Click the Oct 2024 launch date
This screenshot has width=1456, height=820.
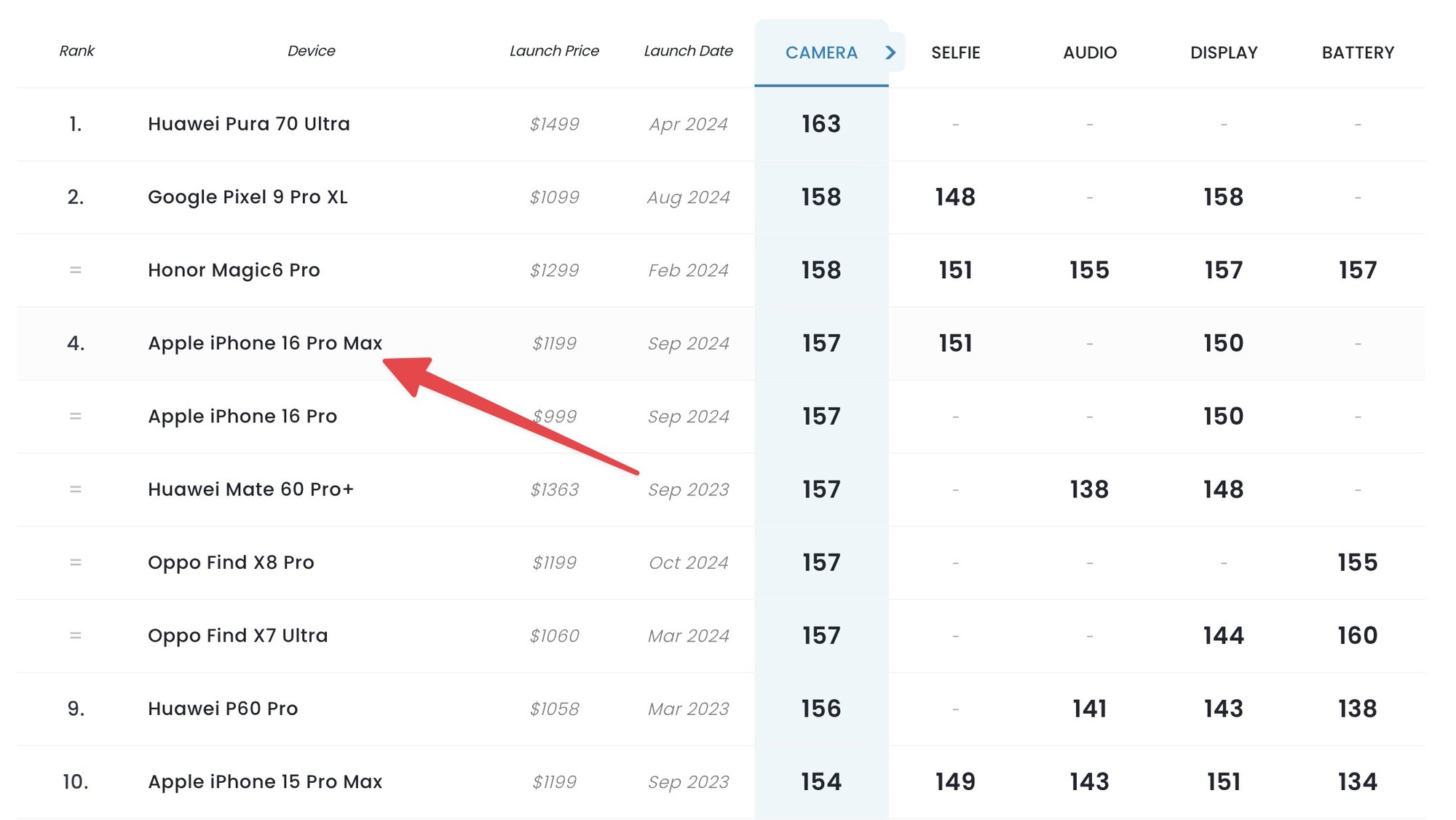tap(688, 562)
